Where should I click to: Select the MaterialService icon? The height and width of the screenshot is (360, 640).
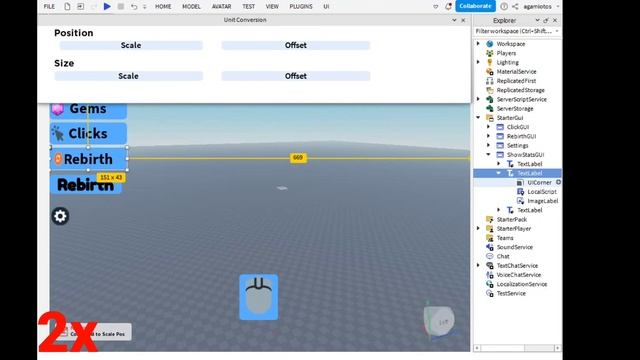coord(489,71)
